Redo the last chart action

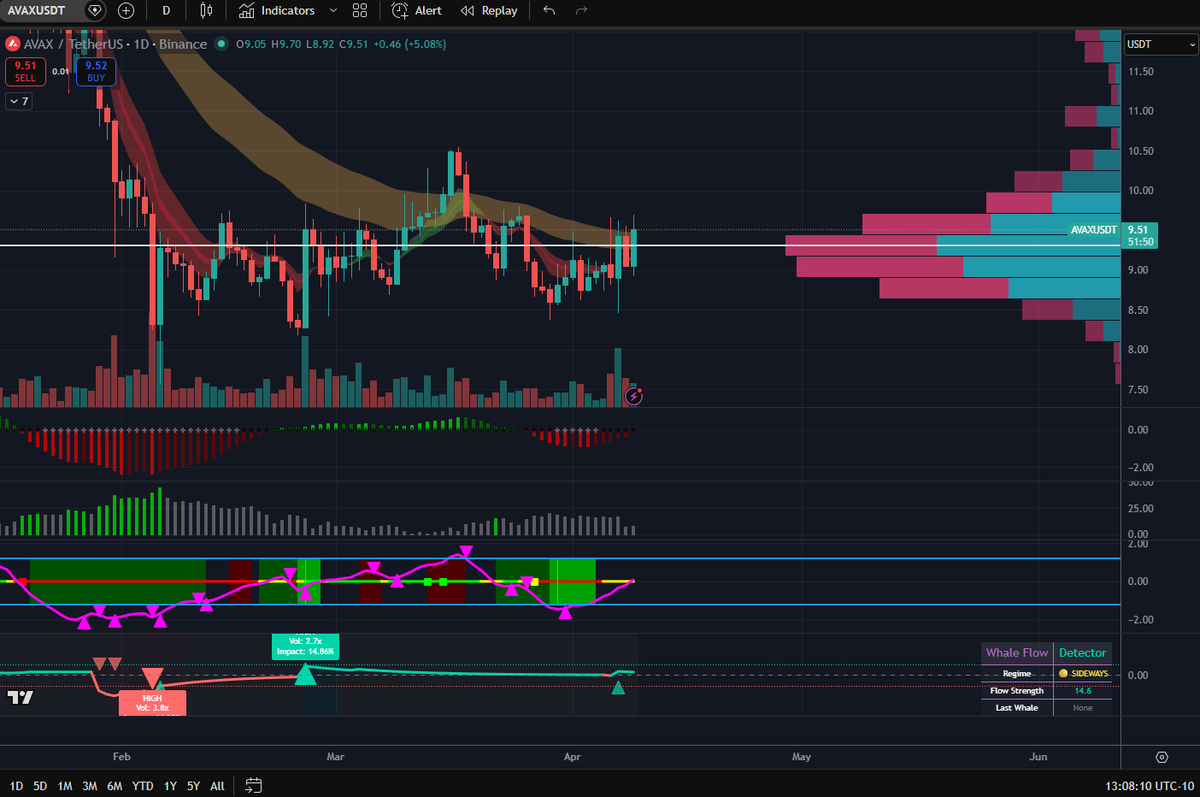(x=581, y=10)
